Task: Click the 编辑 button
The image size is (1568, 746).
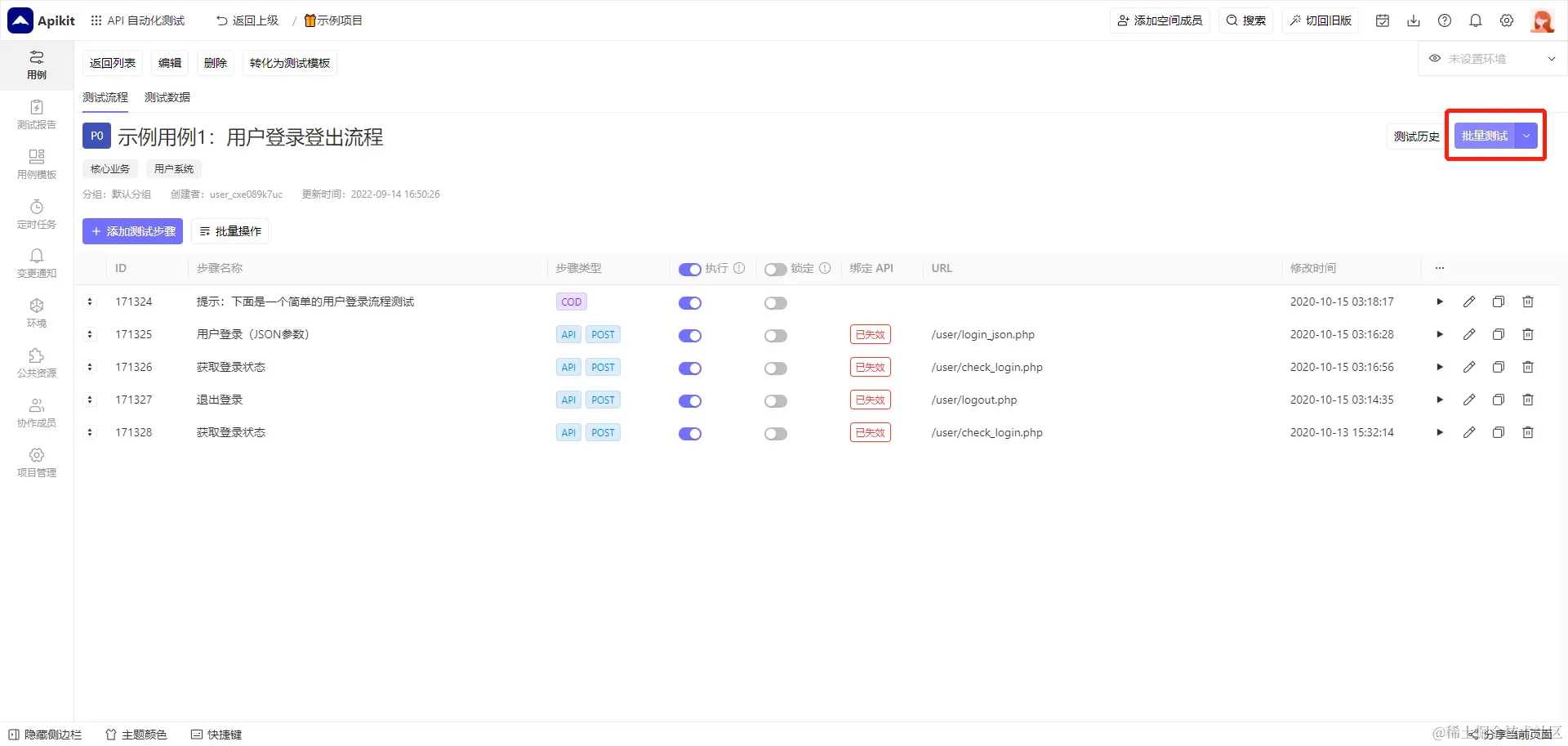Action: pos(170,63)
